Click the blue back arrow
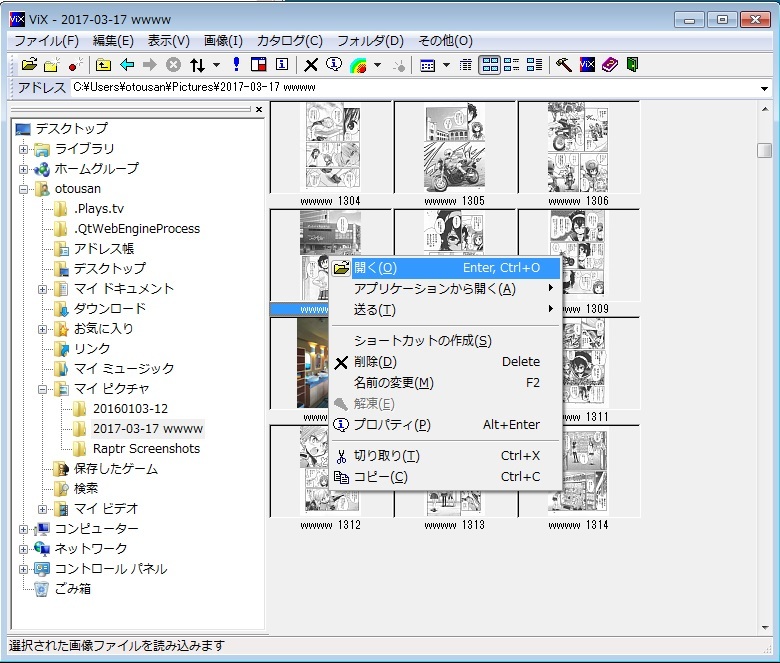The height and width of the screenshot is (663, 780). [x=127, y=65]
